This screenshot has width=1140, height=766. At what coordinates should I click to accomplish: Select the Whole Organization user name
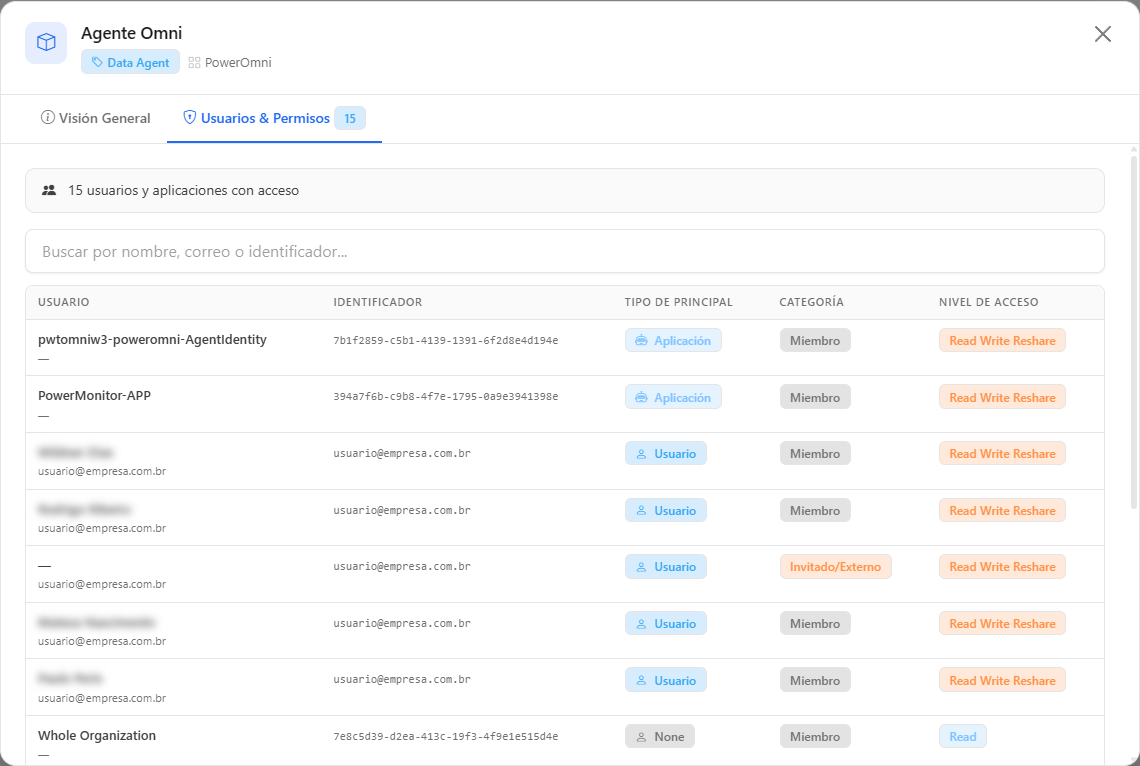97,735
